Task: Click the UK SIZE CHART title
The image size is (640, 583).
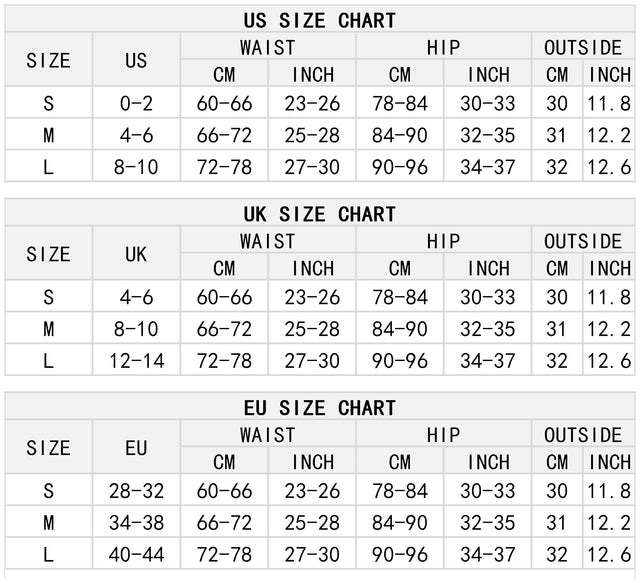Action: [320, 214]
